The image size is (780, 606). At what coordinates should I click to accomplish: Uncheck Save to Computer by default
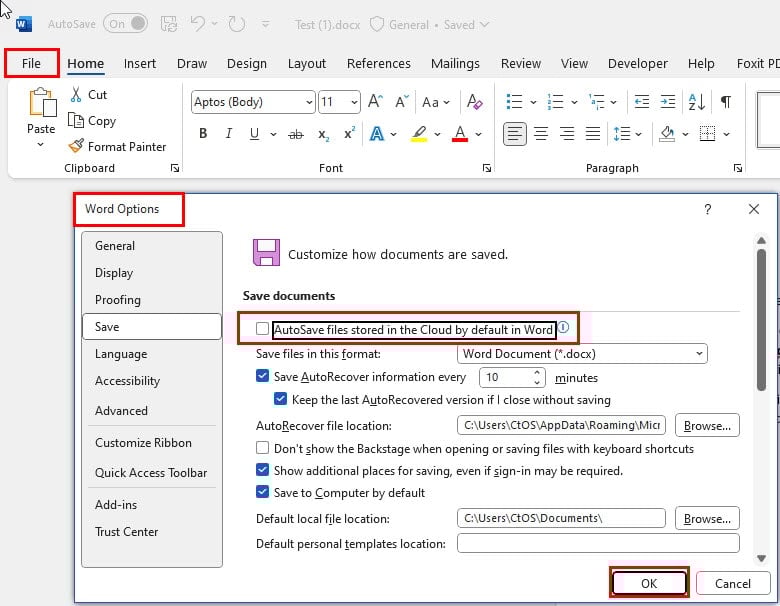pyautogui.click(x=262, y=492)
